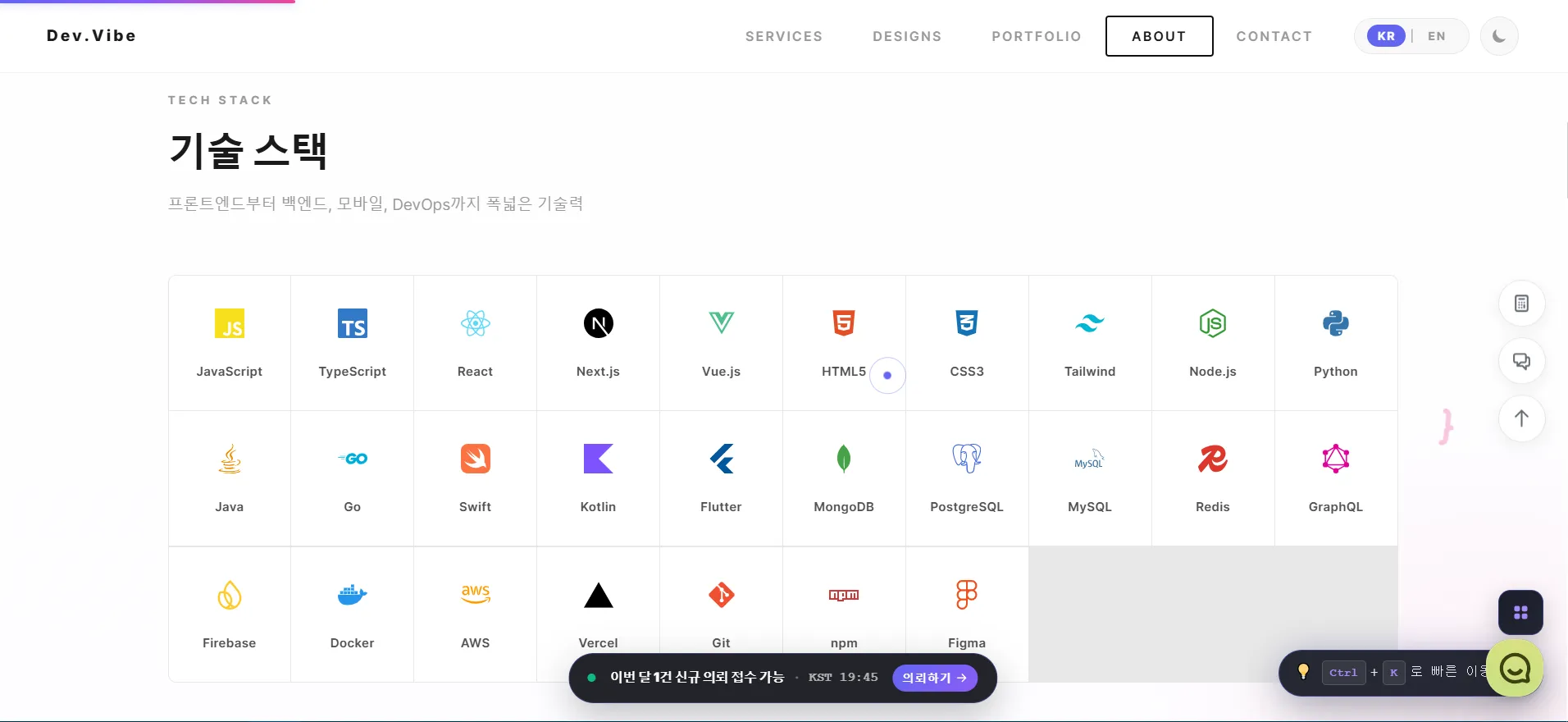Click the Firebase flame icon
Image resolution: width=1568 pixels, height=722 pixels.
pos(230,595)
